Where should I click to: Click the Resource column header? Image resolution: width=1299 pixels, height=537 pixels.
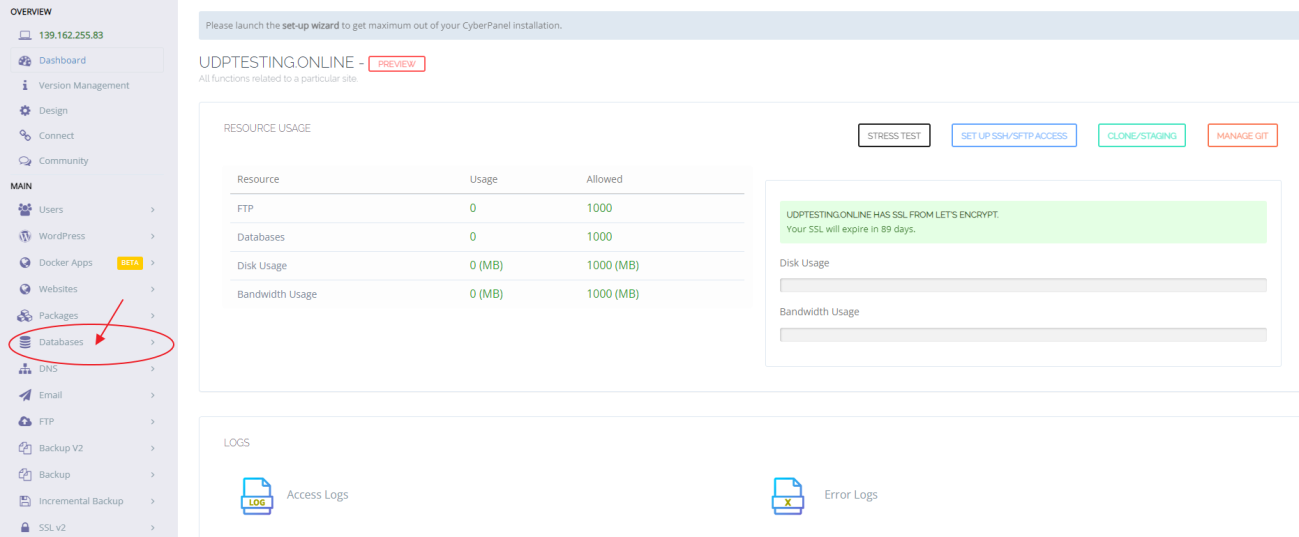258,180
